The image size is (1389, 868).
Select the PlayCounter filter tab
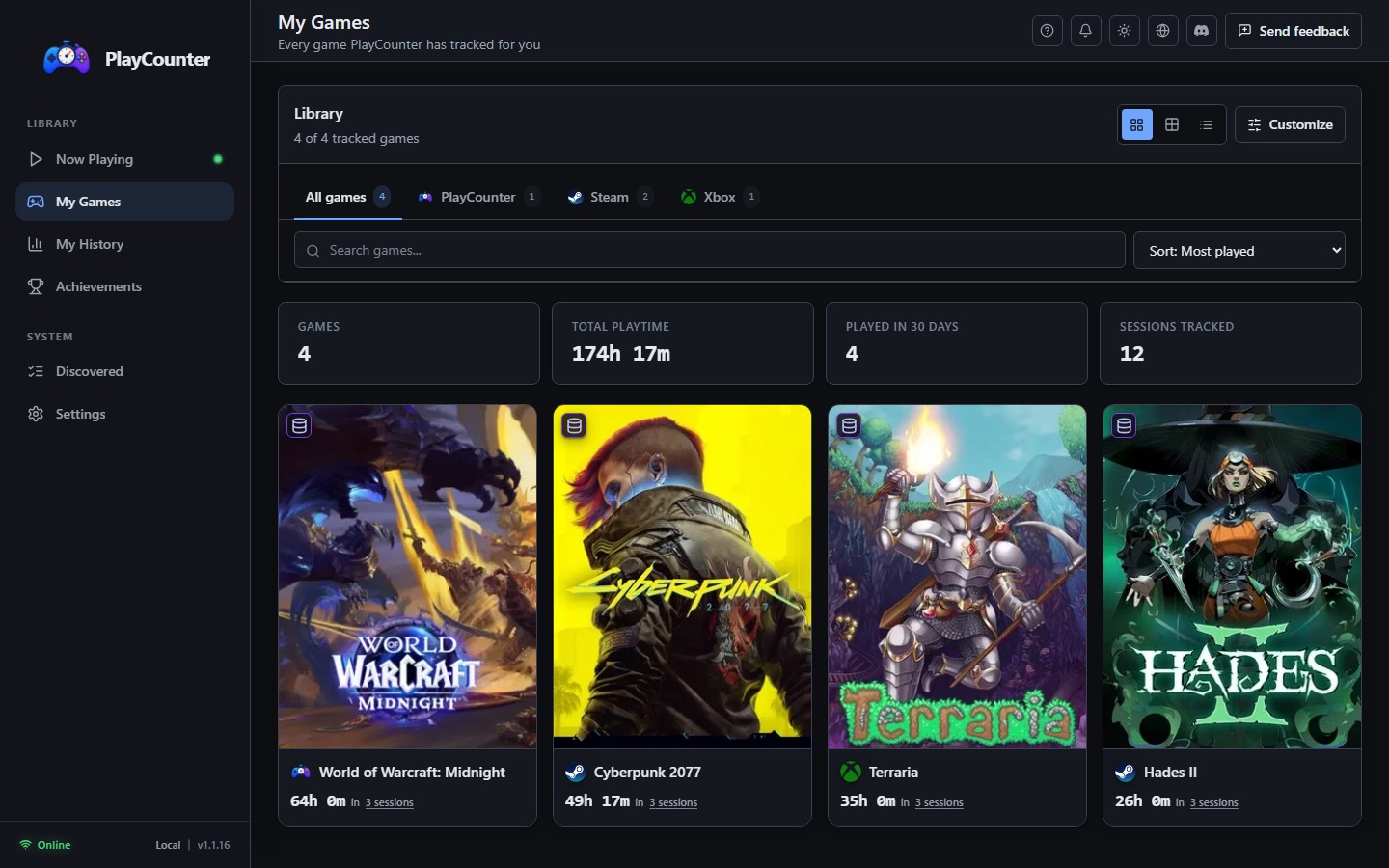coord(478,197)
